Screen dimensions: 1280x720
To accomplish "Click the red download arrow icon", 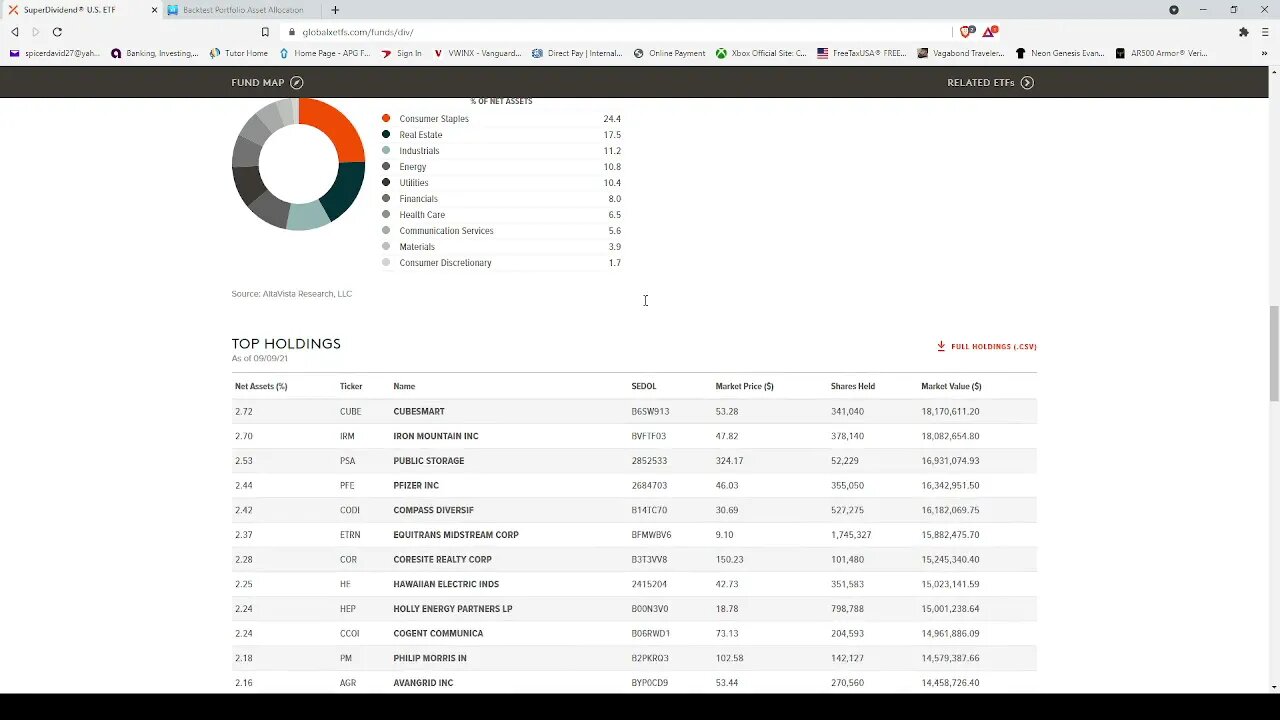I will [941, 346].
